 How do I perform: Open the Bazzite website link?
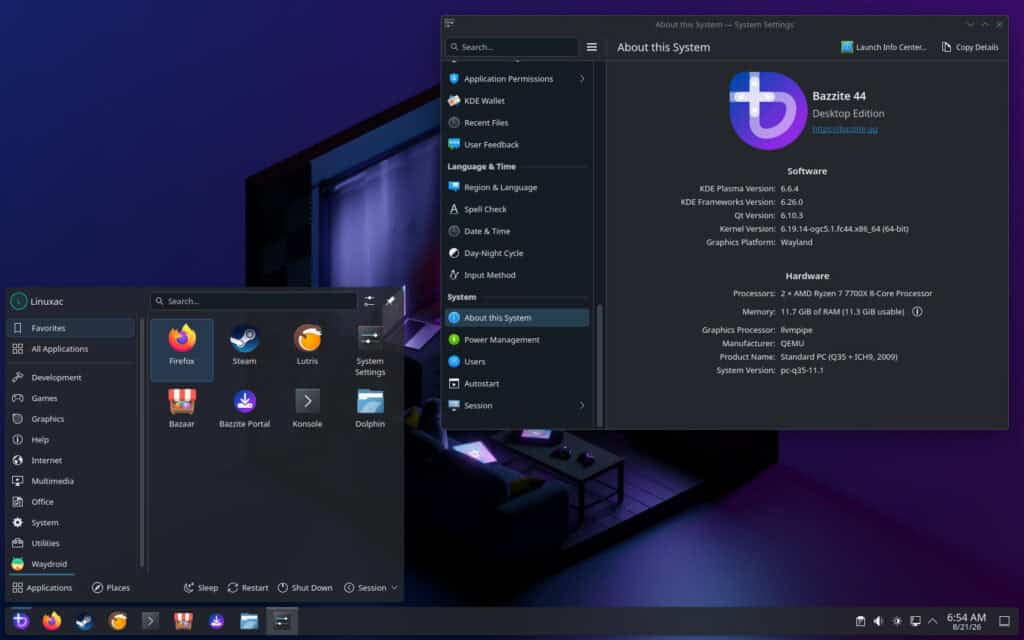pyautogui.click(x=844, y=129)
